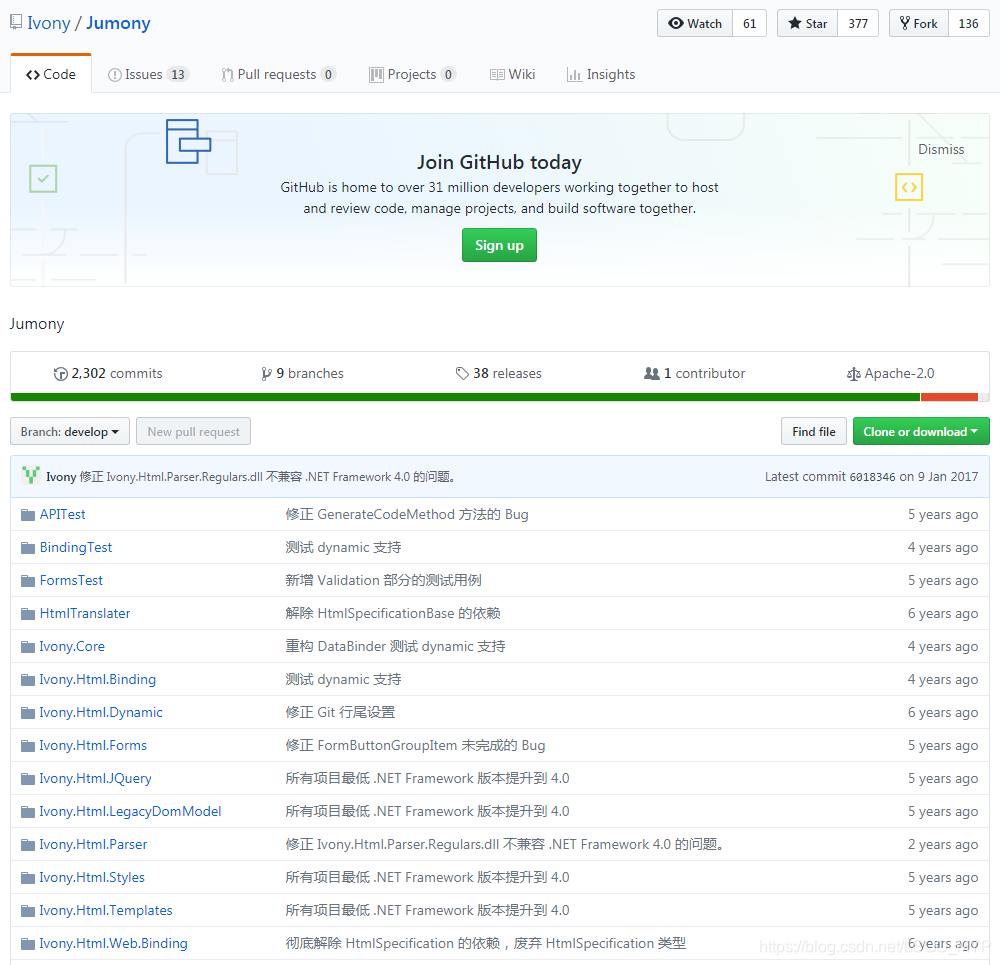Open the Pull requests tab
This screenshot has width=1000, height=965.
(279, 75)
